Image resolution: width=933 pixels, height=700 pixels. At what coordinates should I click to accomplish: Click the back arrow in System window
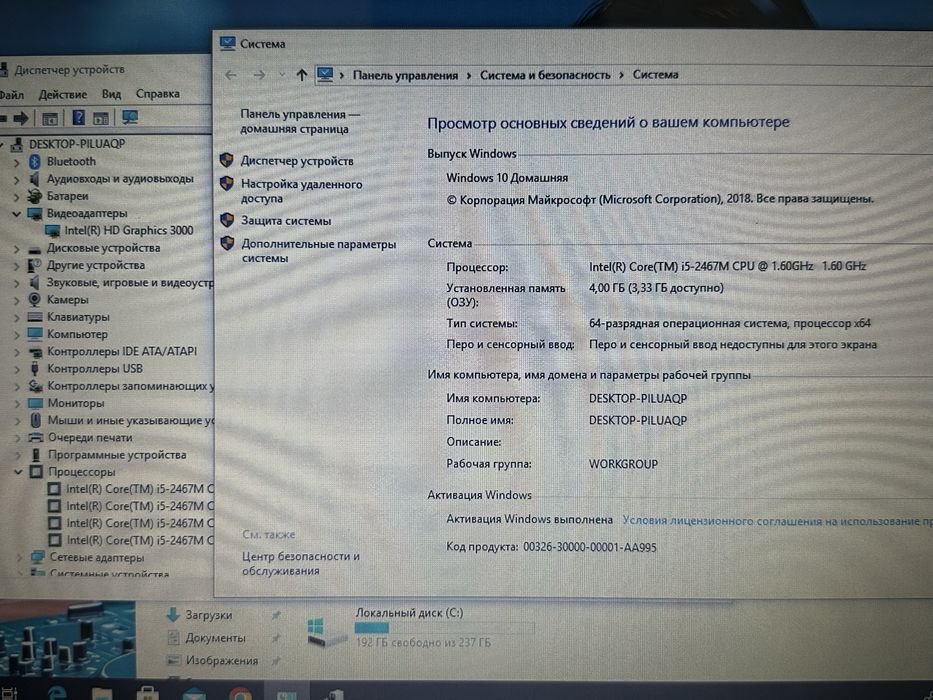coord(231,75)
